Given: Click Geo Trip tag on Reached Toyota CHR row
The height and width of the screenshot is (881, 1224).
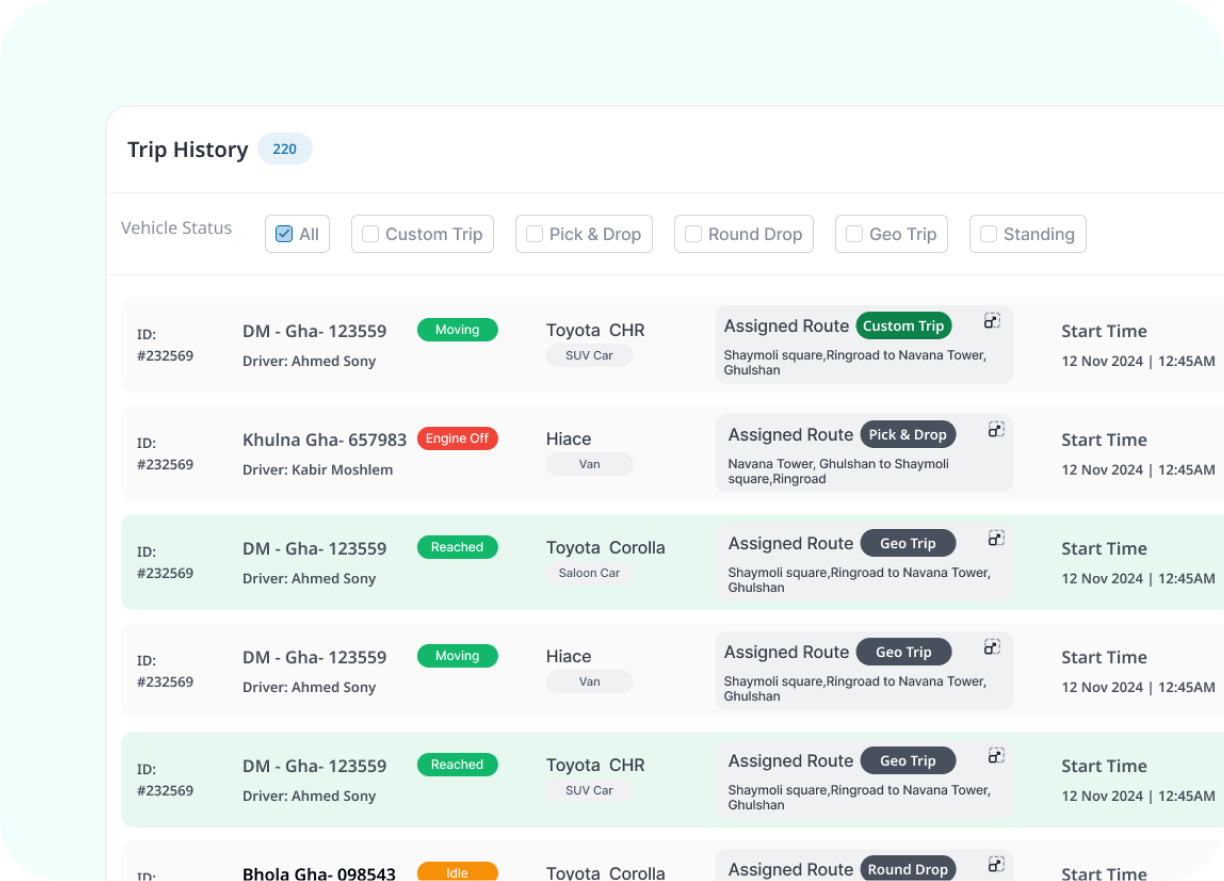Looking at the screenshot, I should [908, 761].
